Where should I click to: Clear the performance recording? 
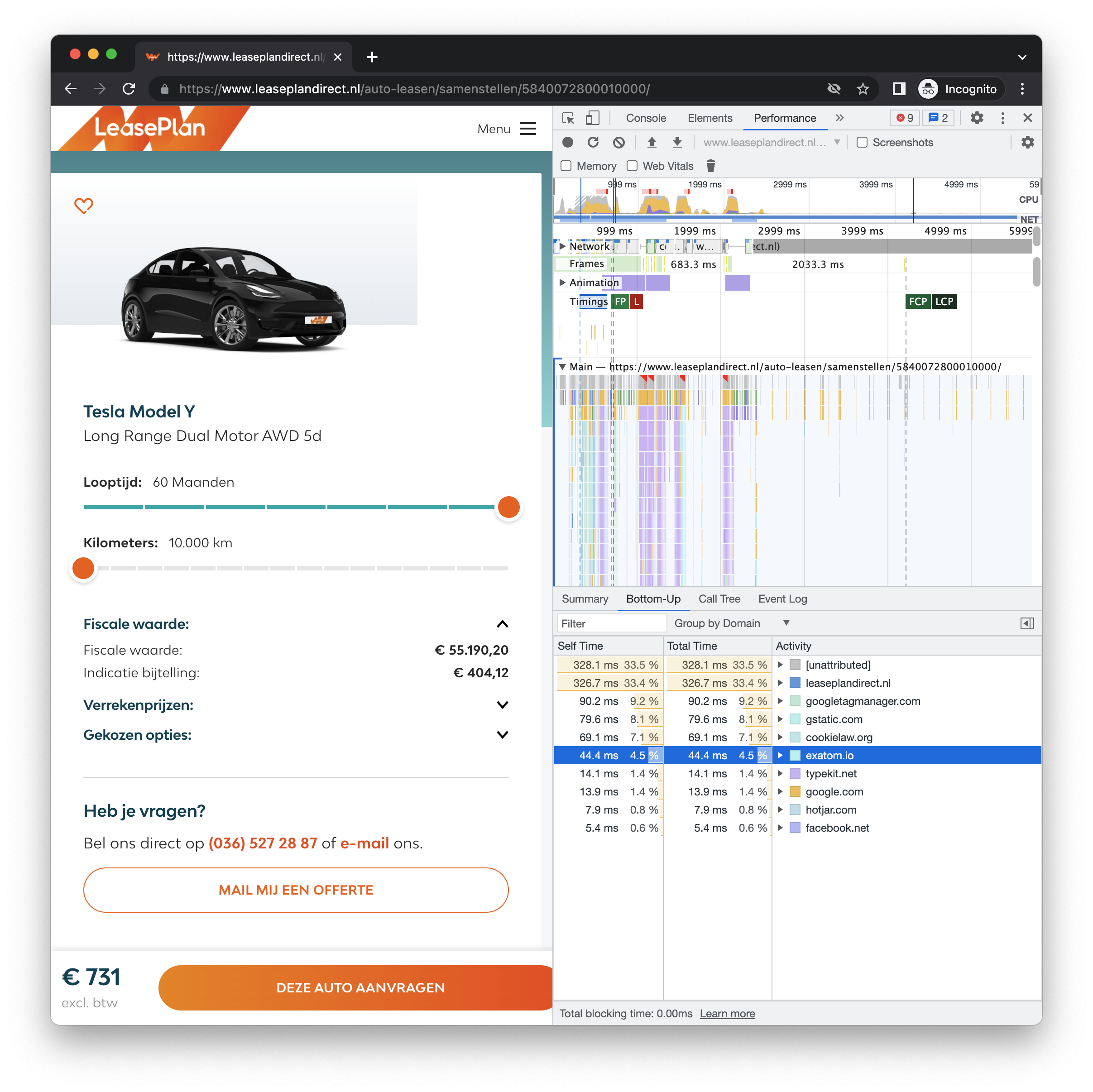pyautogui.click(x=619, y=143)
